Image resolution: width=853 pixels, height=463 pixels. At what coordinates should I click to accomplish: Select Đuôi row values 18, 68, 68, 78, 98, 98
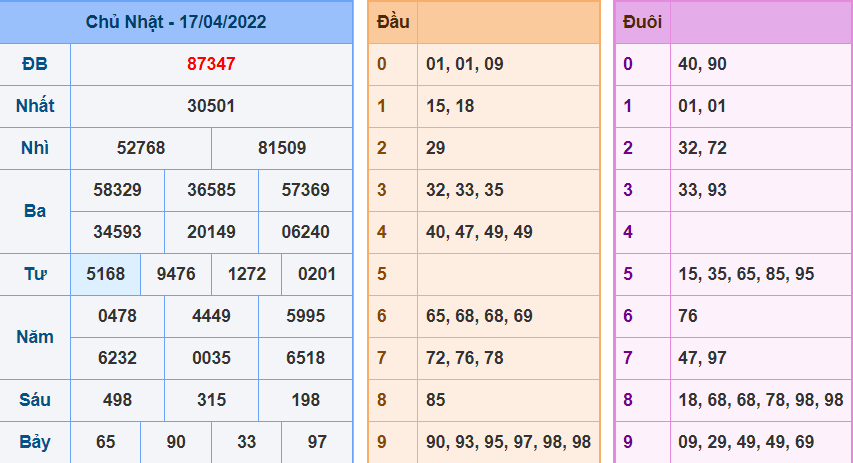coord(761,400)
